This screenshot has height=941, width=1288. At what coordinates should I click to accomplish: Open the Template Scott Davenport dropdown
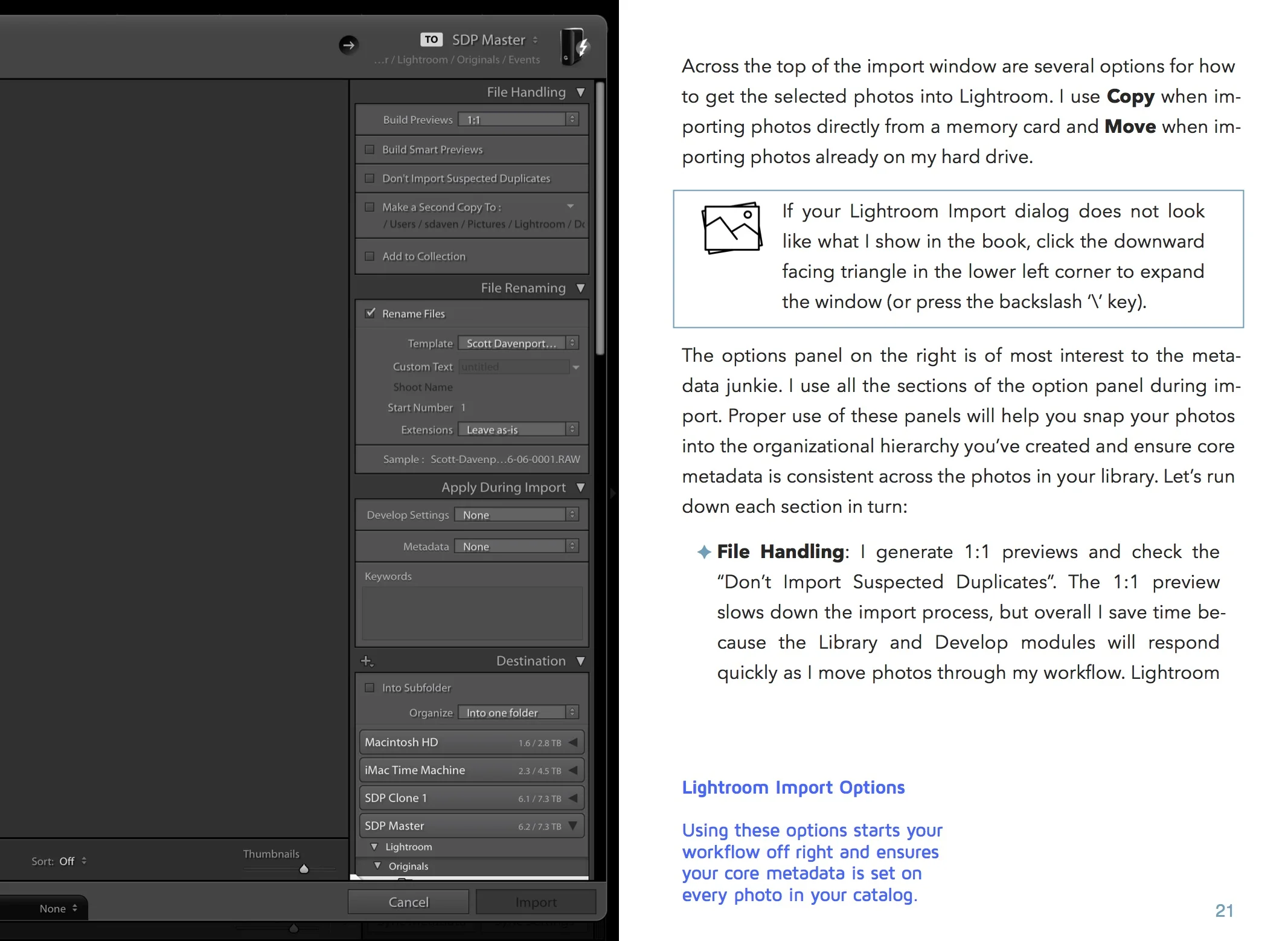[x=518, y=343]
